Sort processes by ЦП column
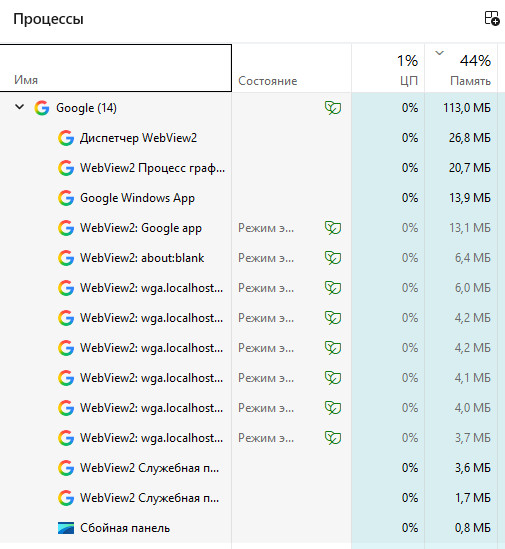Image resolution: width=505 pixels, height=549 pixels. coord(388,68)
